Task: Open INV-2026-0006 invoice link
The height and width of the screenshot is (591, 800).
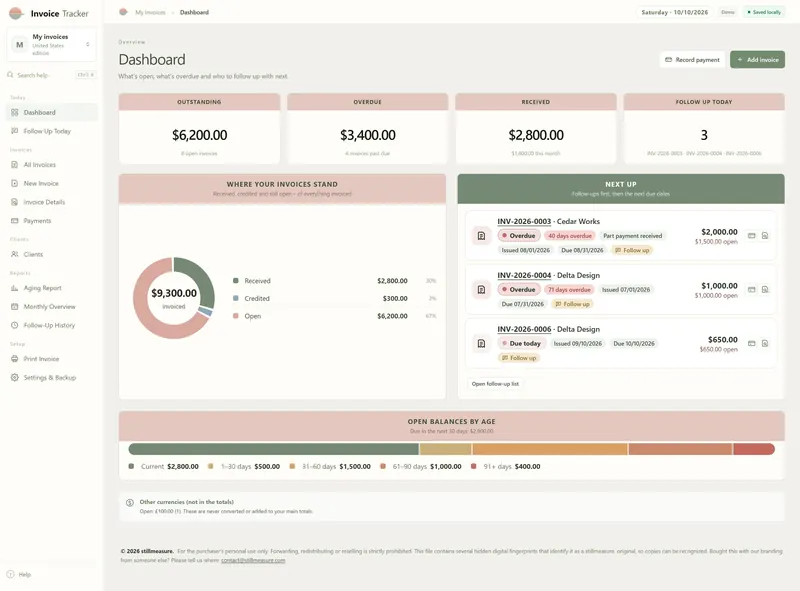Action: 524,329
